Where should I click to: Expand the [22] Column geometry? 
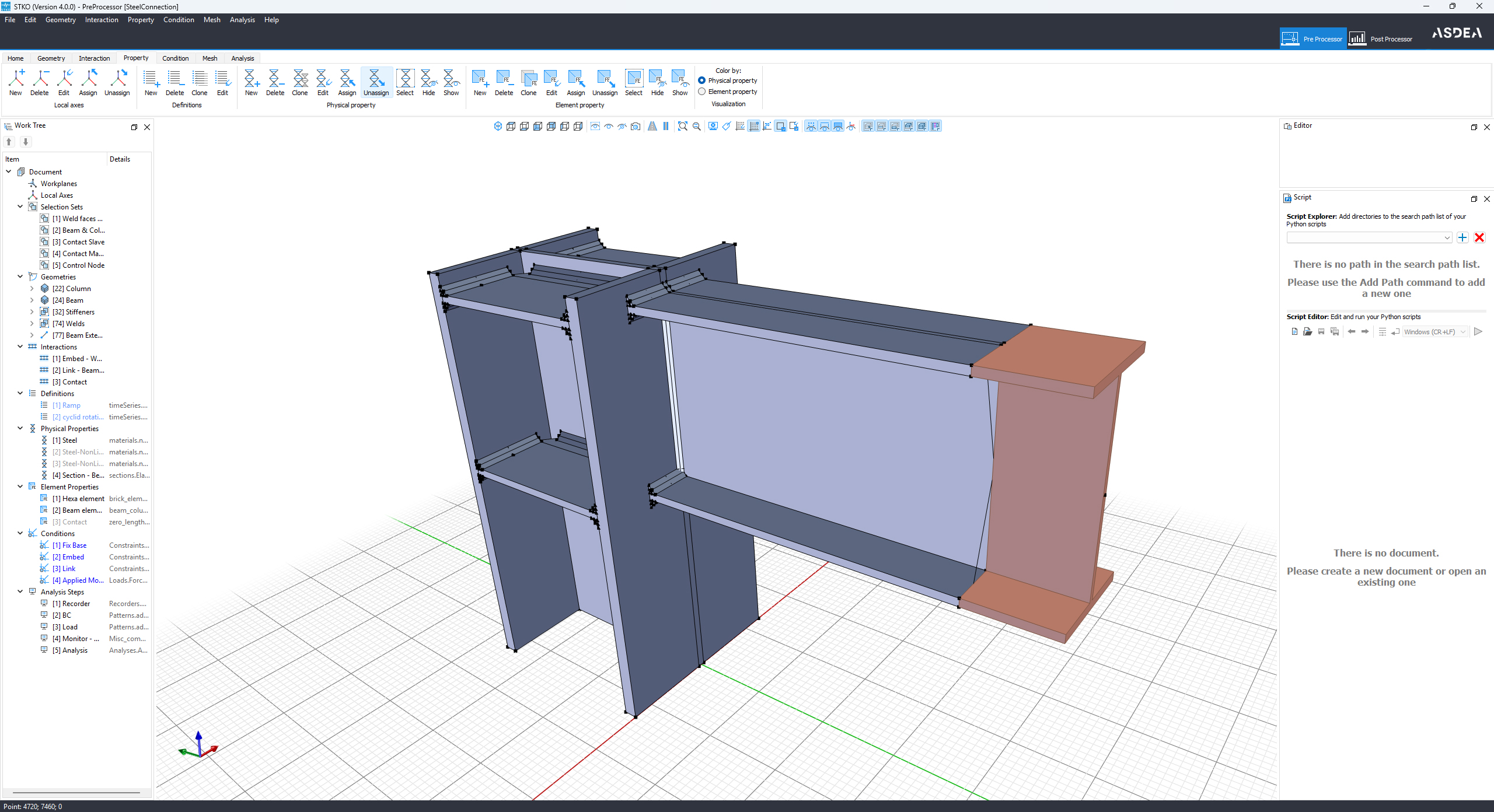pyautogui.click(x=32, y=288)
